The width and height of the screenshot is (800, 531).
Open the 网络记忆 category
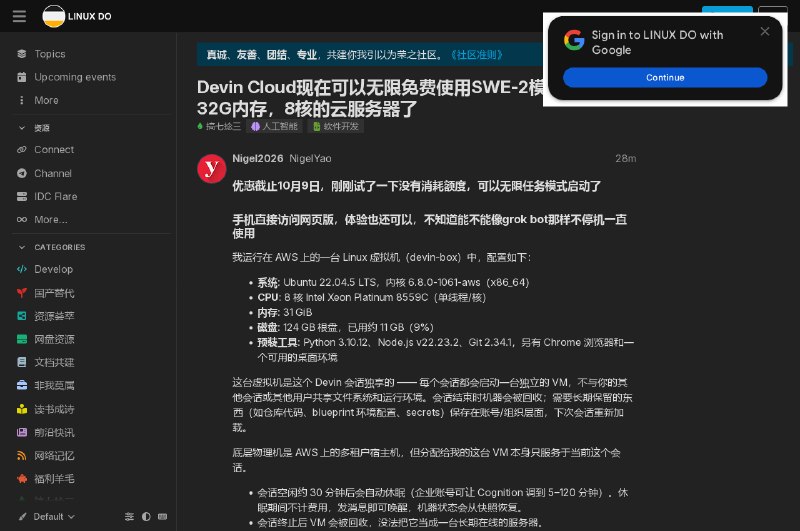pos(54,456)
